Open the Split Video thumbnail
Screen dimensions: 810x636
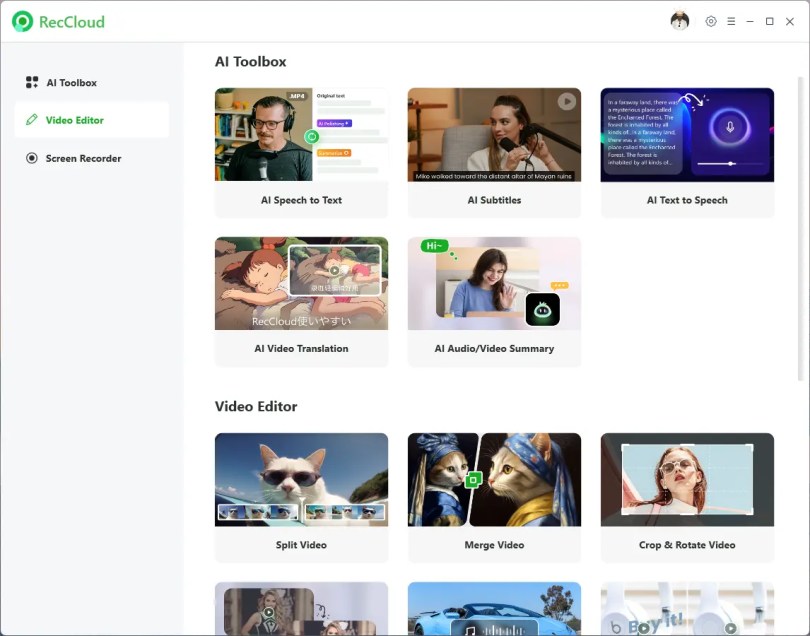click(301, 479)
